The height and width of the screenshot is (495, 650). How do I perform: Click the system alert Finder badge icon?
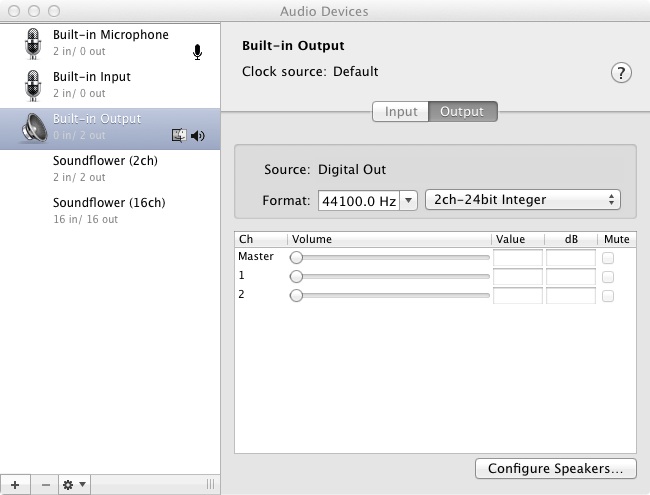point(179,135)
